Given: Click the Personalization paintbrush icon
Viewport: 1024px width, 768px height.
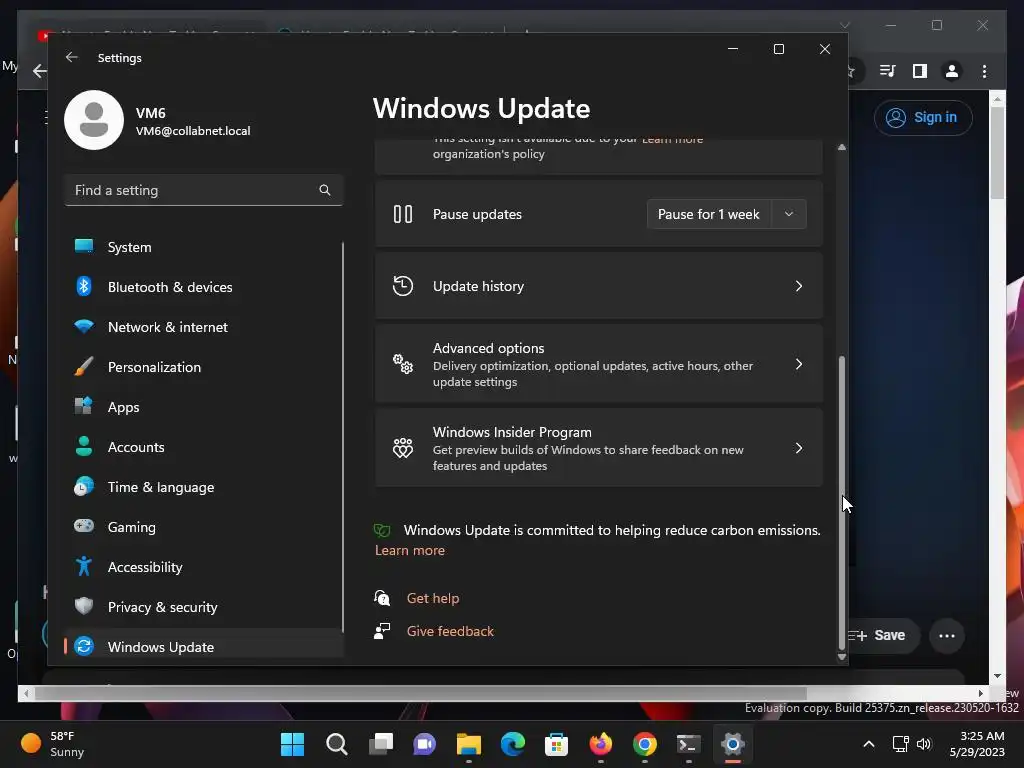Looking at the screenshot, I should pyautogui.click(x=84, y=366).
